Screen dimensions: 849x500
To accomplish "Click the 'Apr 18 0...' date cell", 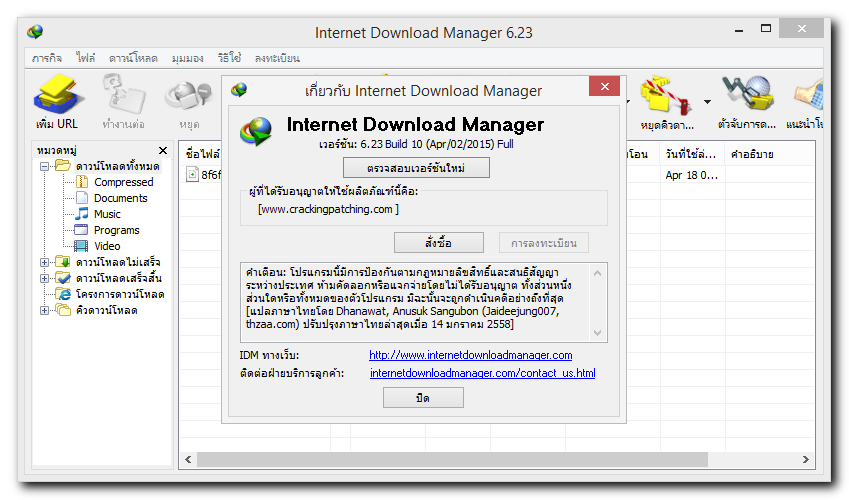I will pyautogui.click(x=692, y=175).
